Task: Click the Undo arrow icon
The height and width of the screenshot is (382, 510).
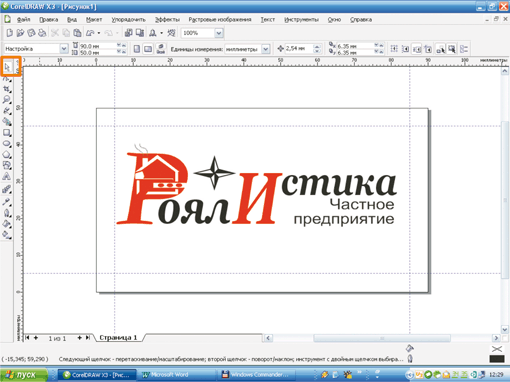Action: click(90, 33)
